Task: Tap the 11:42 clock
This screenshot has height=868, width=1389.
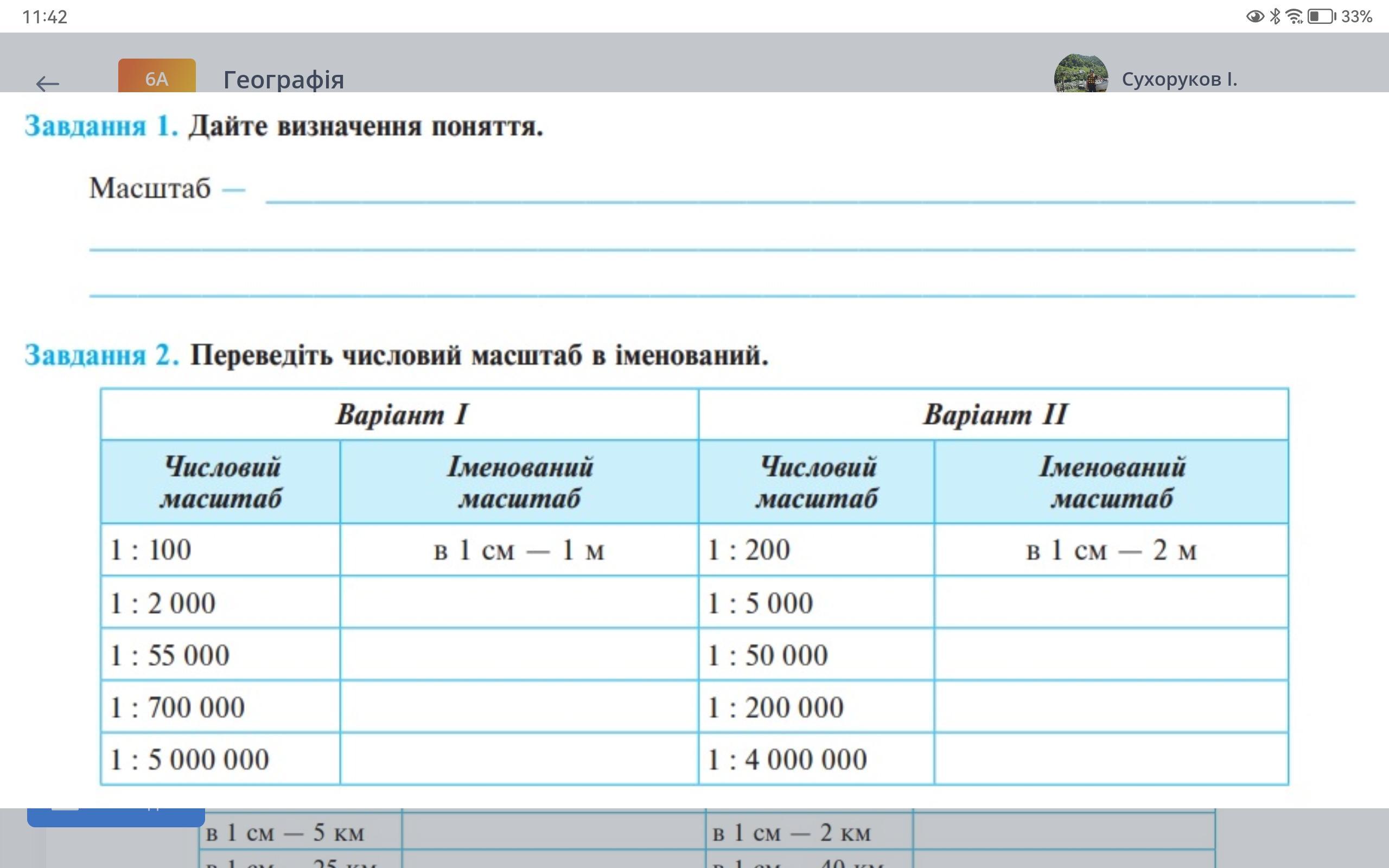Action: (x=45, y=17)
